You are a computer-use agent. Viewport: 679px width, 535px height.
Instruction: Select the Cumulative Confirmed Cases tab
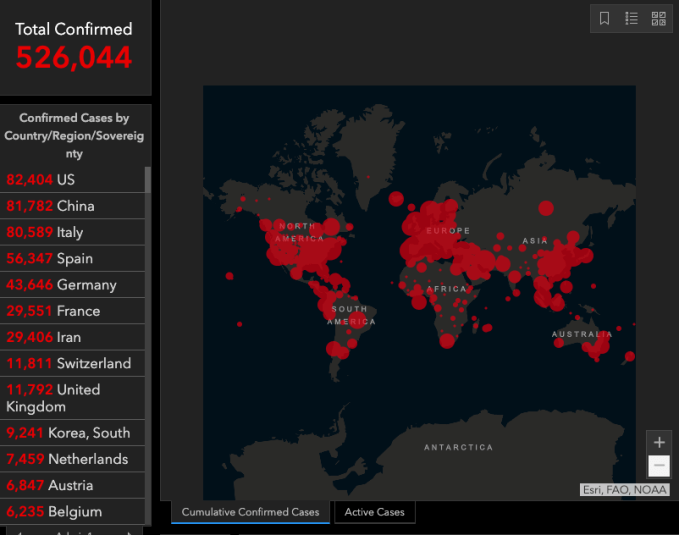coord(250,512)
